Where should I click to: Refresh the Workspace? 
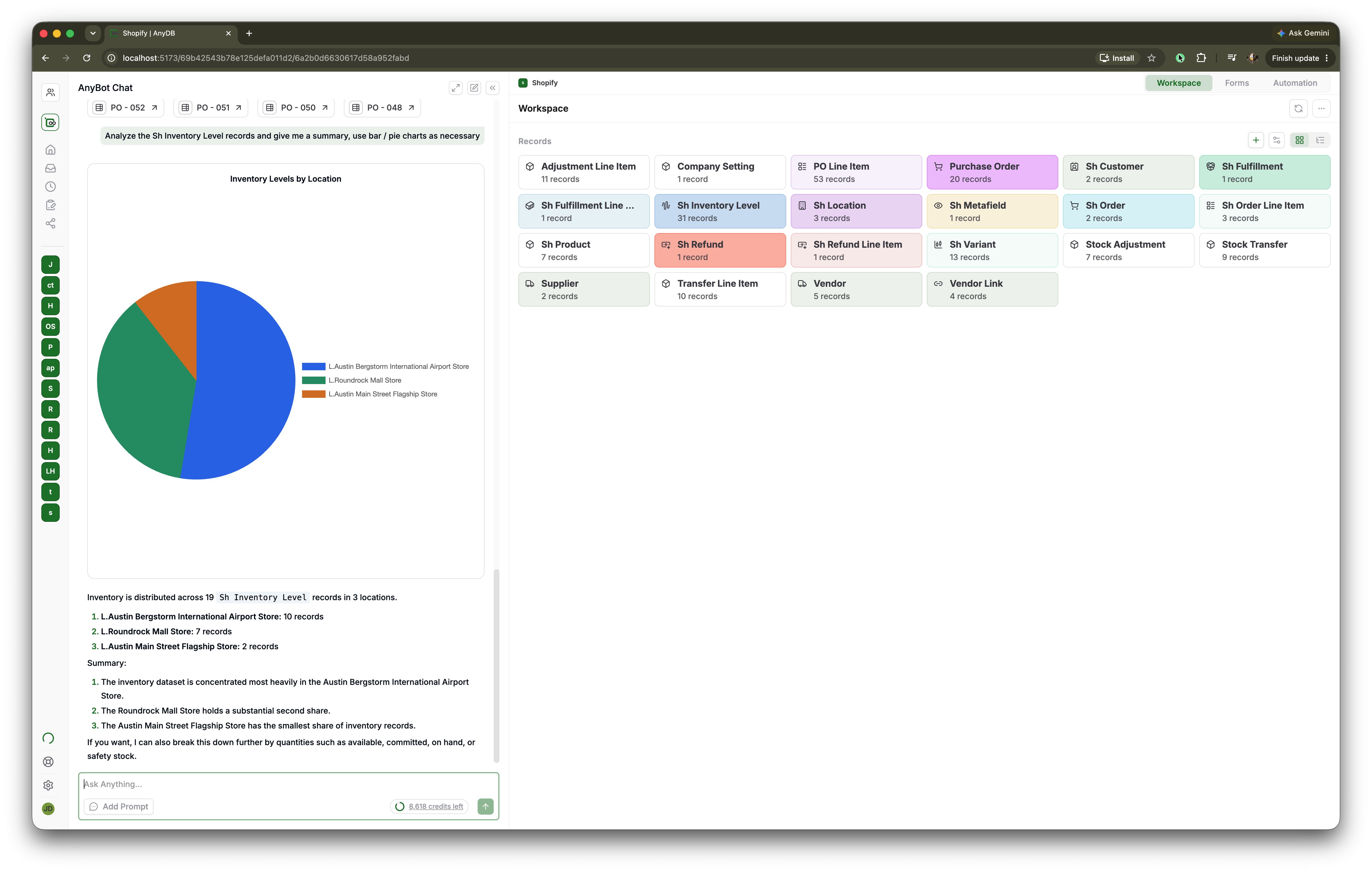coord(1299,108)
